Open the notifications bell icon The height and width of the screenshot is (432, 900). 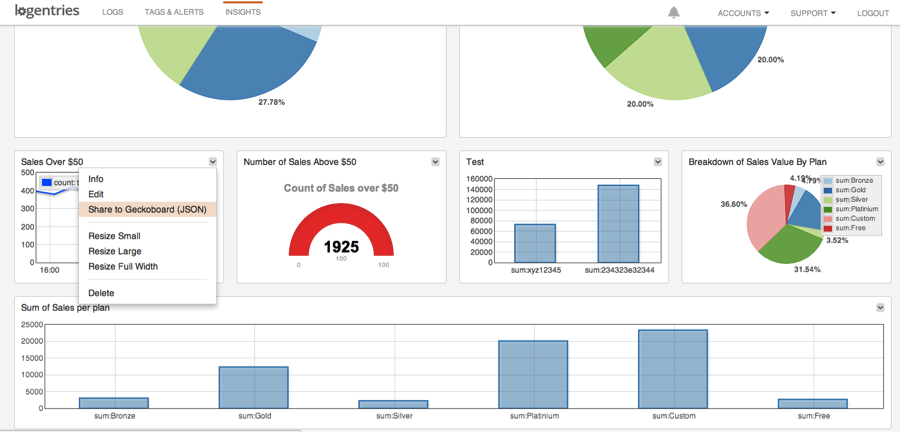(674, 13)
